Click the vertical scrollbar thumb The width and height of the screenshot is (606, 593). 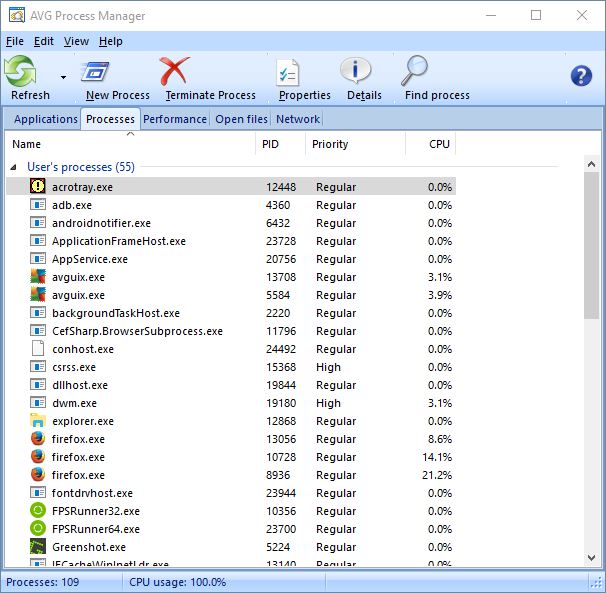(x=591, y=245)
